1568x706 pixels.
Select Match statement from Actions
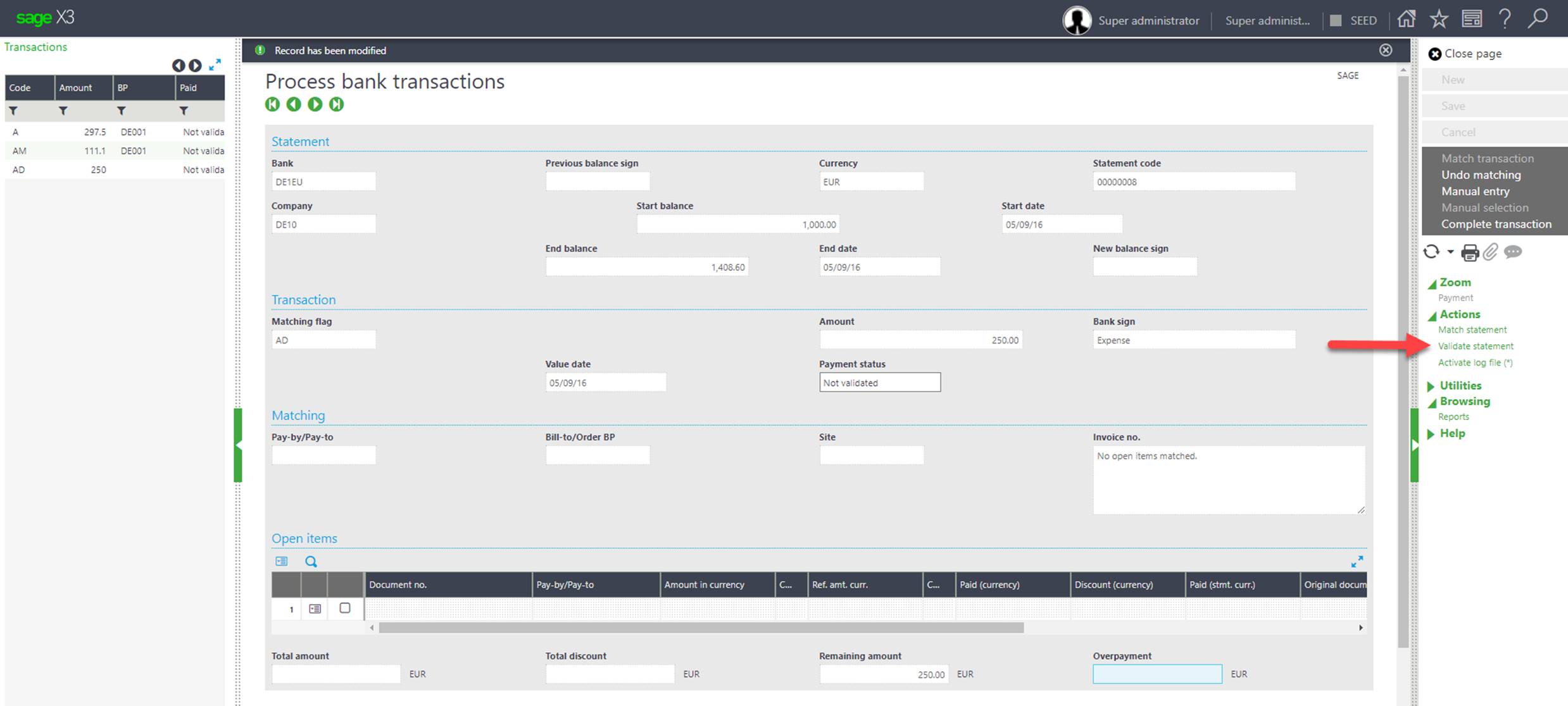pyautogui.click(x=1472, y=329)
